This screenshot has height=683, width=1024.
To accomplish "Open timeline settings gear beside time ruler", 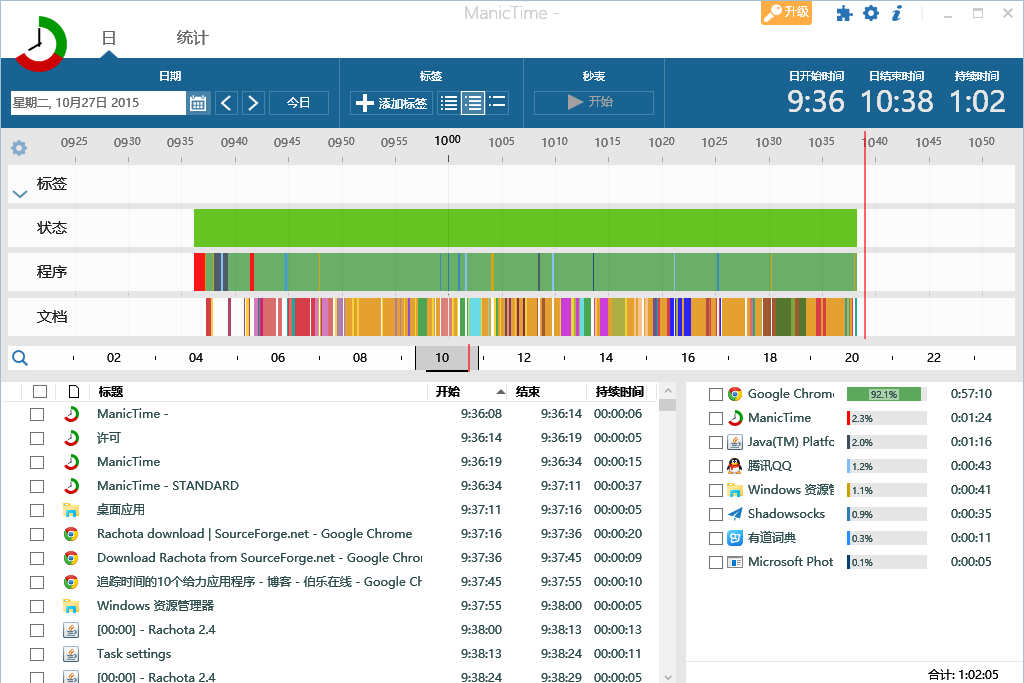I will [x=19, y=148].
